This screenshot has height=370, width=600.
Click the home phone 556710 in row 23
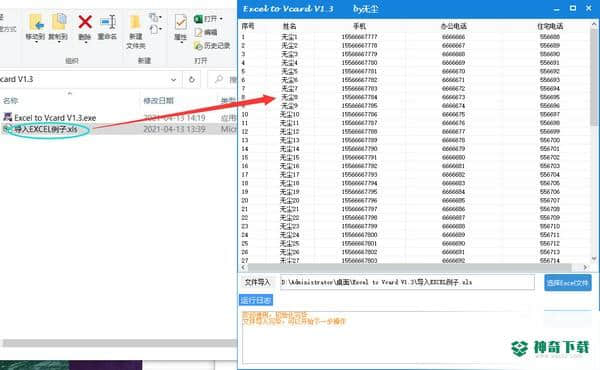pyautogui.click(x=550, y=226)
